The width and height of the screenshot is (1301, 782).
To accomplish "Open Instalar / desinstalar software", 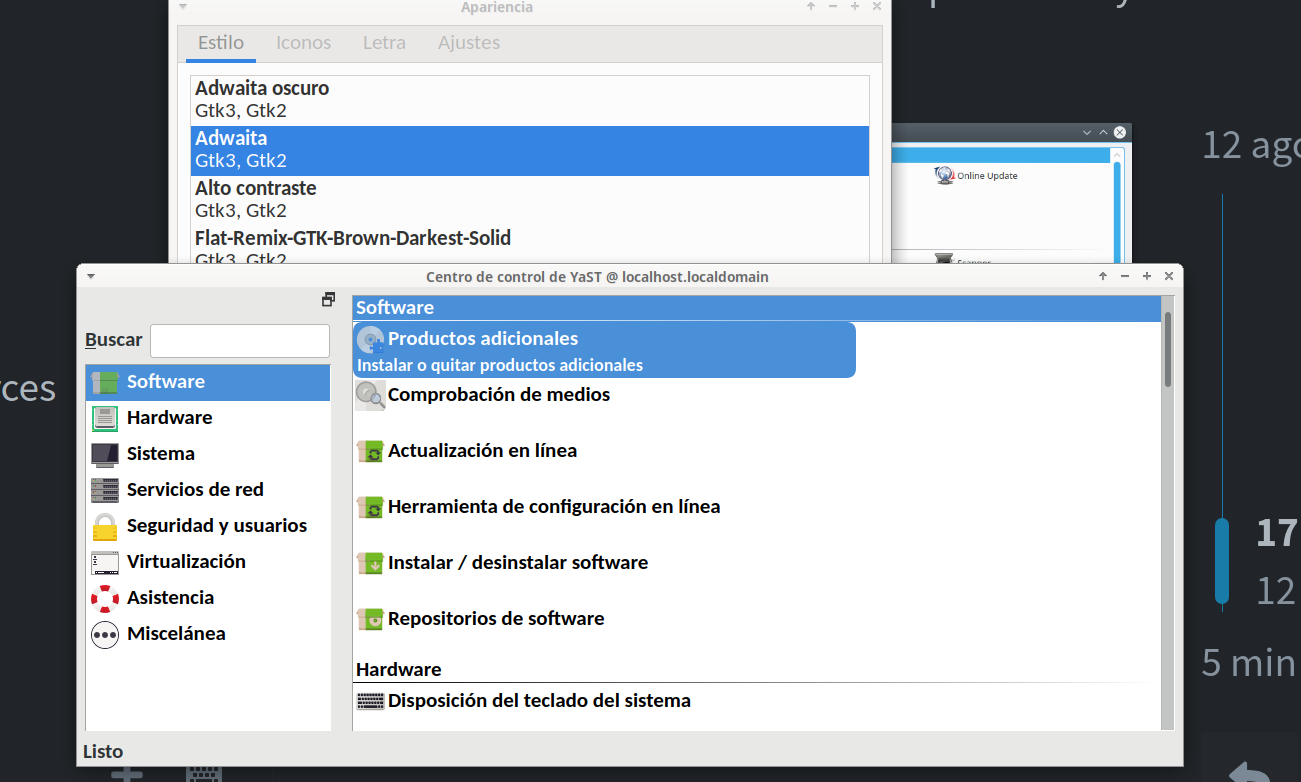I will tap(517, 563).
